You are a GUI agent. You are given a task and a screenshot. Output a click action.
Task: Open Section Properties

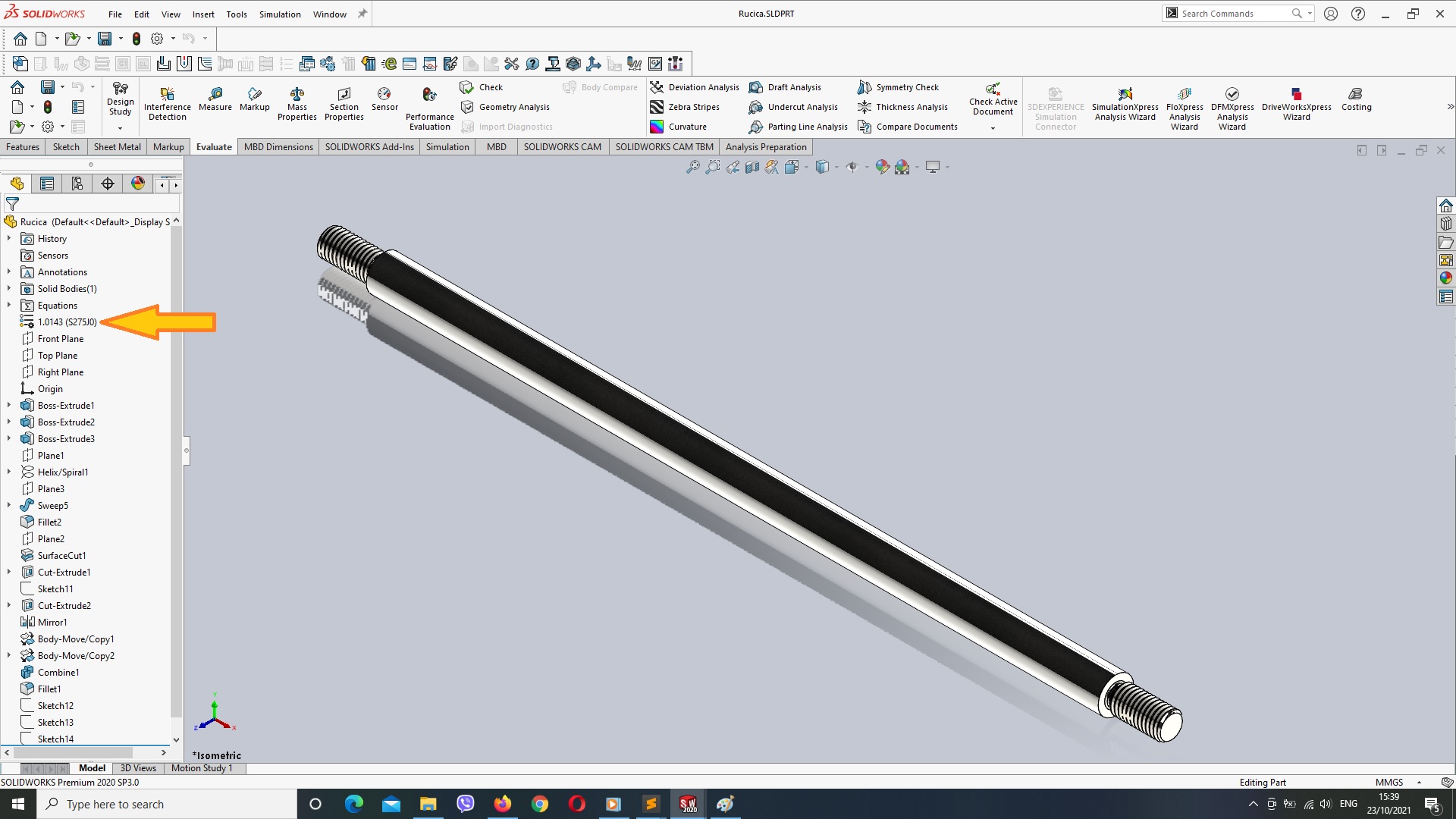(x=344, y=103)
